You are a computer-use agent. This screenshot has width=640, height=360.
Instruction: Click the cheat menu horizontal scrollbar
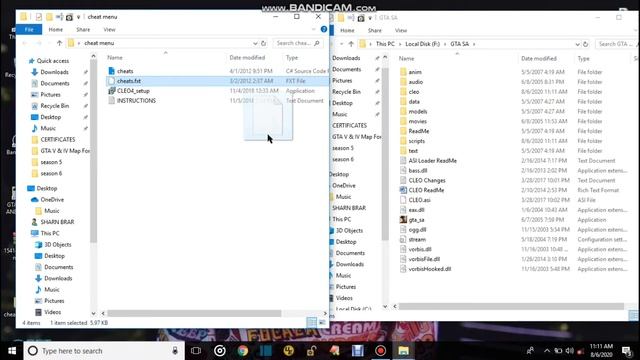pyautogui.click(x=194, y=313)
